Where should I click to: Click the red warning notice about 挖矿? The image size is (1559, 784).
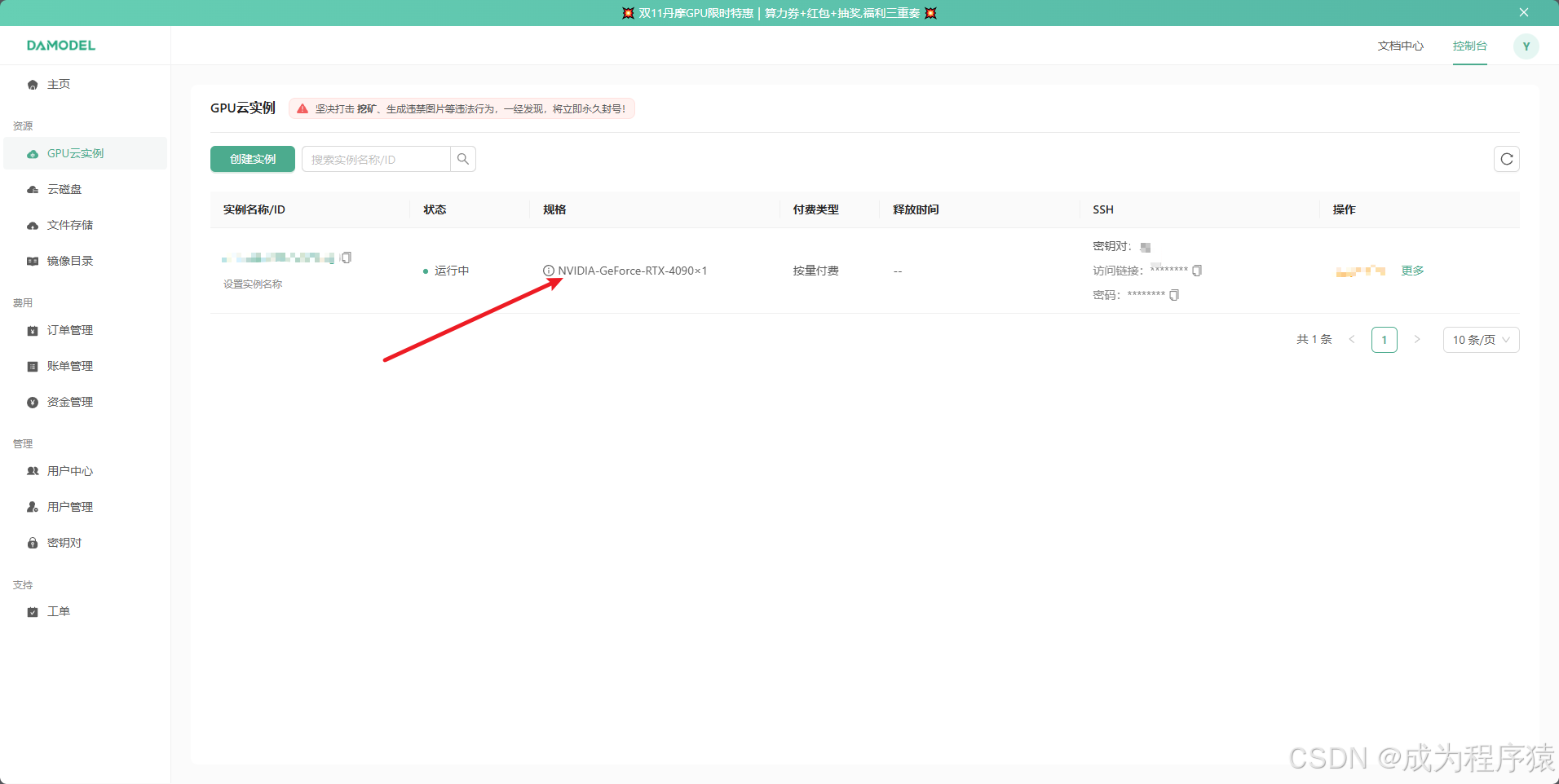(x=462, y=108)
